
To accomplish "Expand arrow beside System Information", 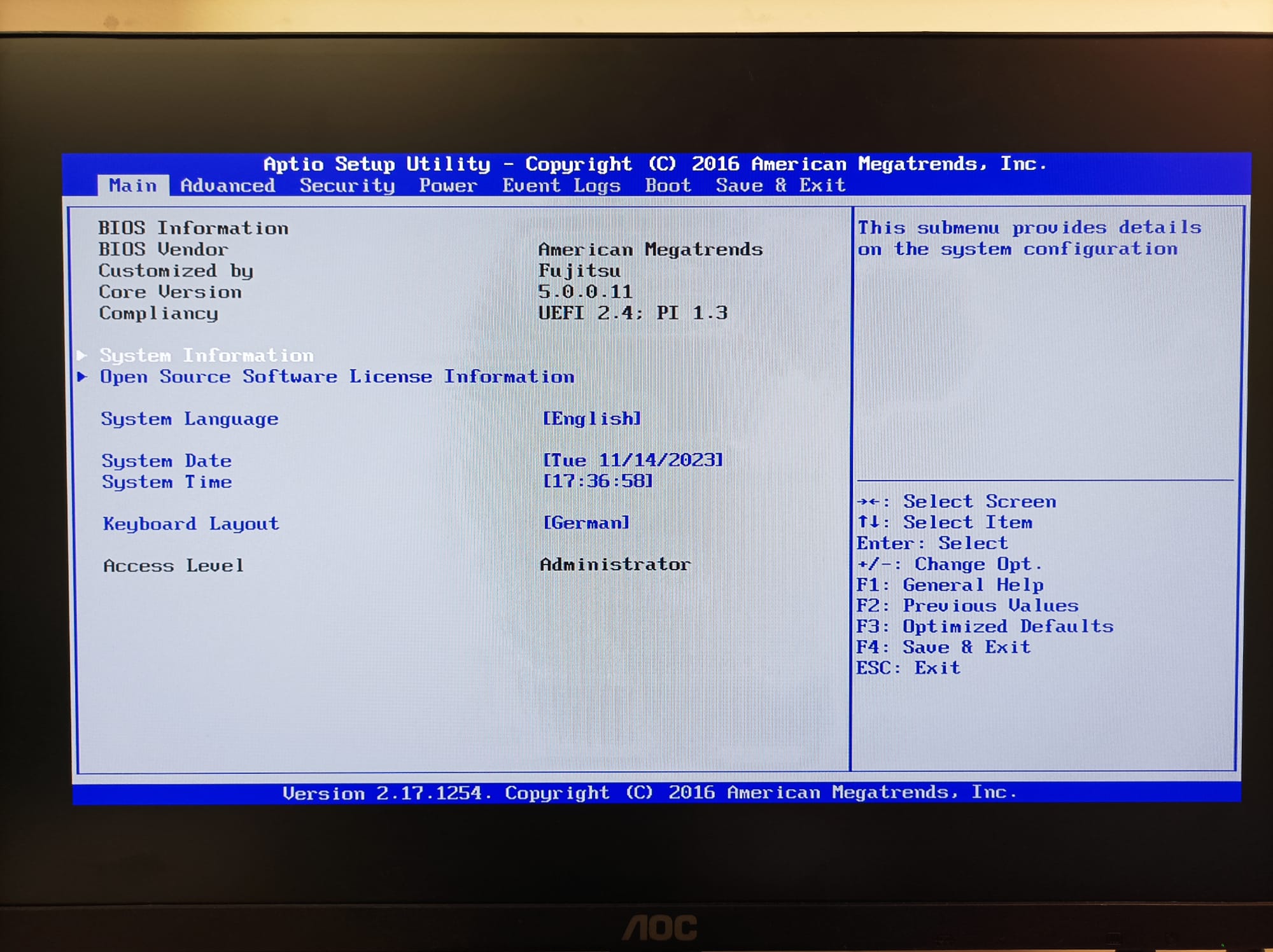I will (82, 354).
